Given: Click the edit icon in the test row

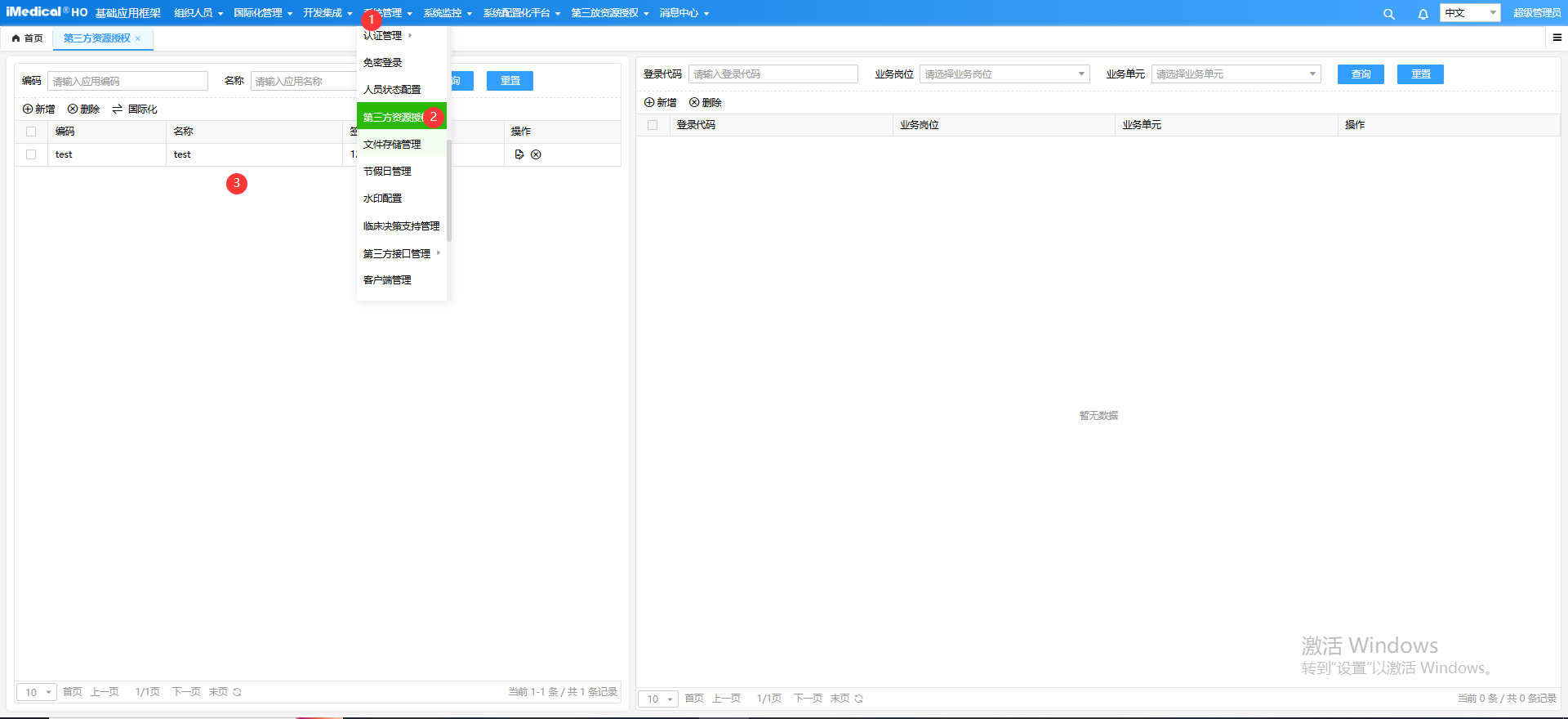Looking at the screenshot, I should [519, 154].
